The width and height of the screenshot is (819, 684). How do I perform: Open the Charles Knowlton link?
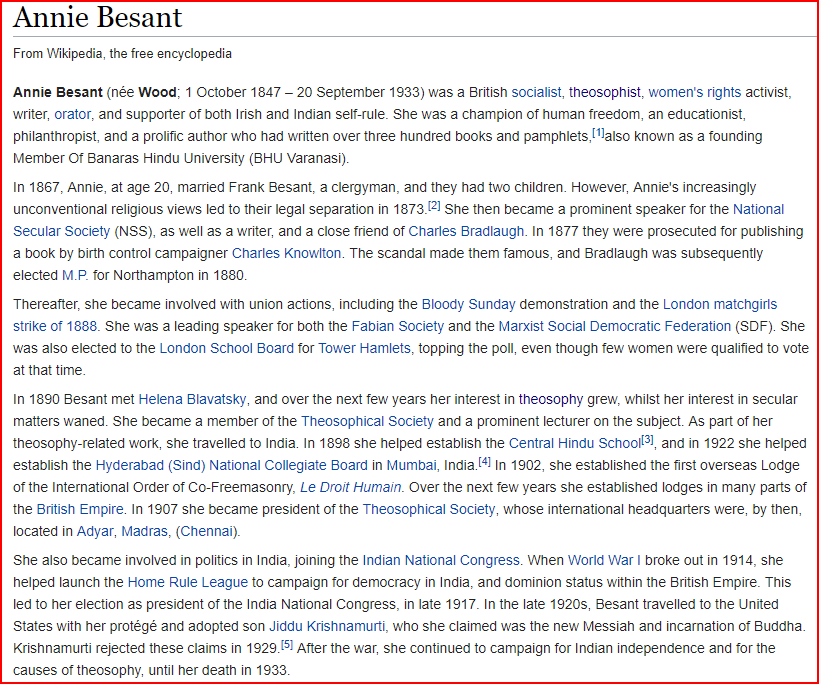[x=286, y=253]
